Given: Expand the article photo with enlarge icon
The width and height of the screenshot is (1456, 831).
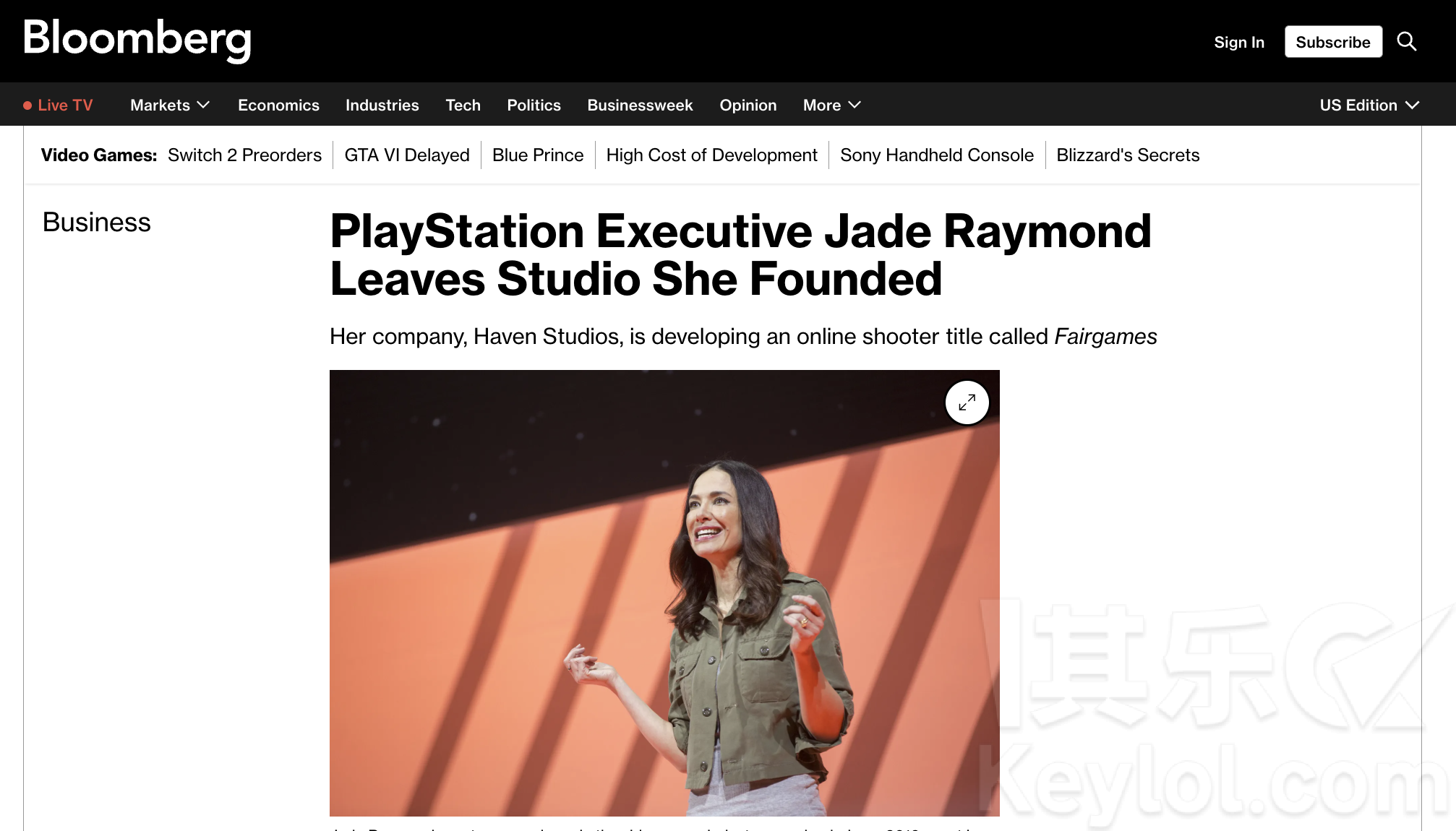Looking at the screenshot, I should coord(967,402).
